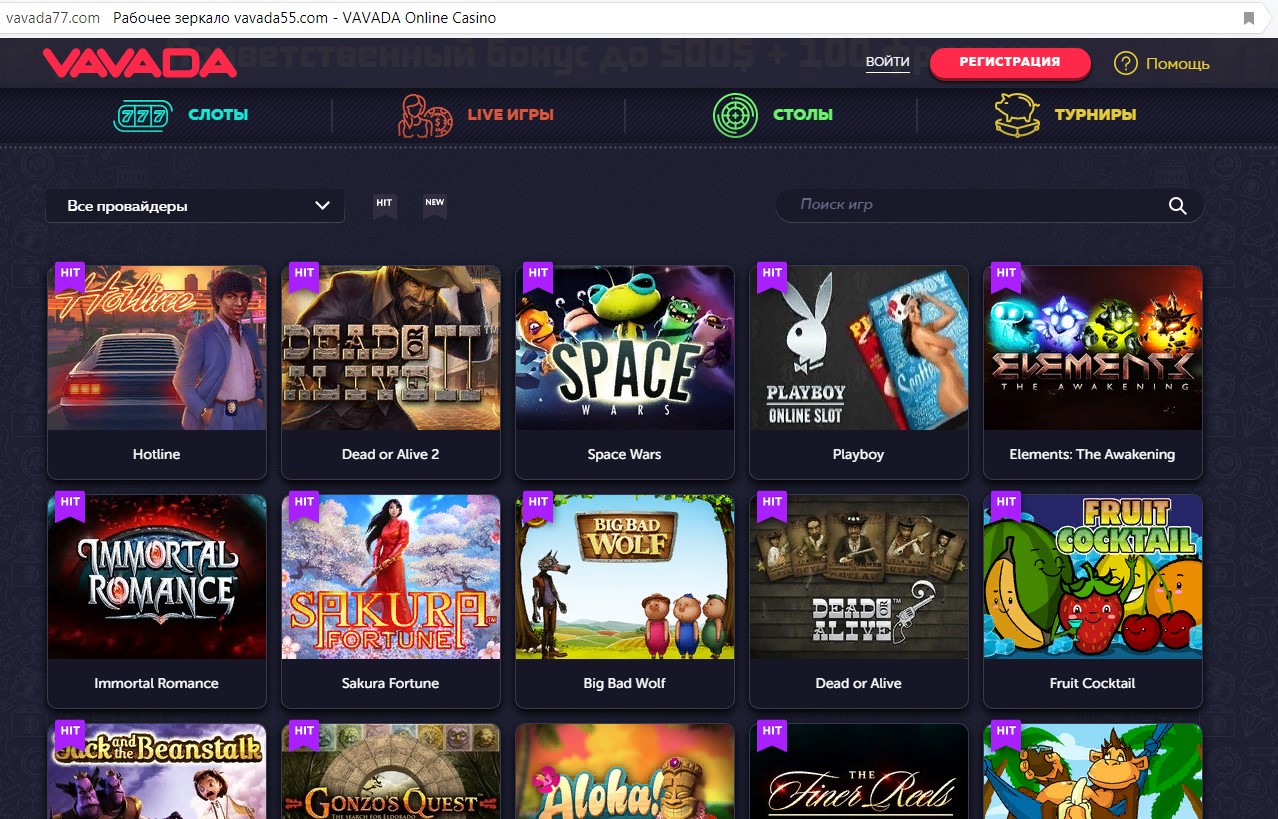Click the search magnifier icon
Screen dimensions: 1278x819
point(1177,206)
